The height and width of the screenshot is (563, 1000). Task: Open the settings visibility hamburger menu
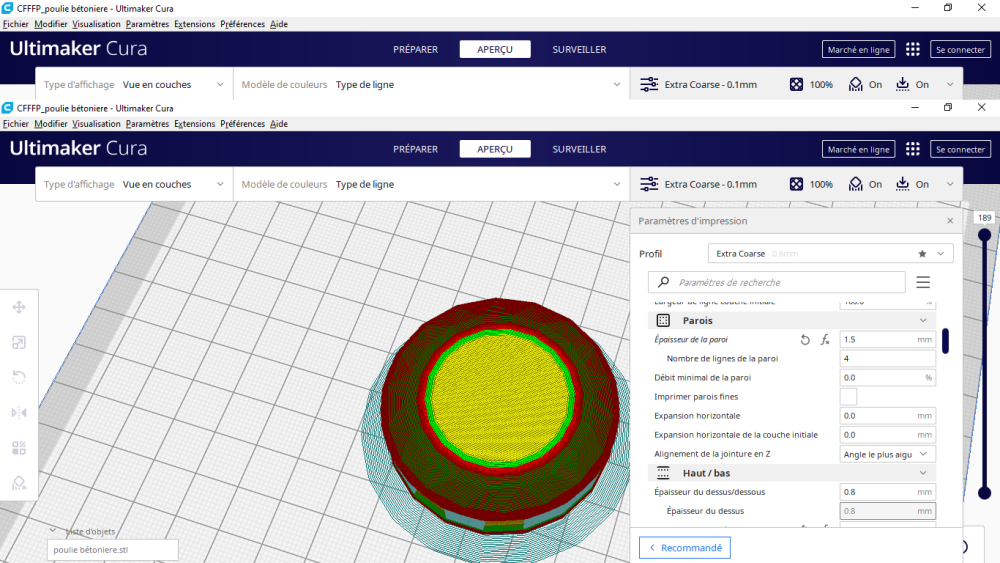coord(923,282)
